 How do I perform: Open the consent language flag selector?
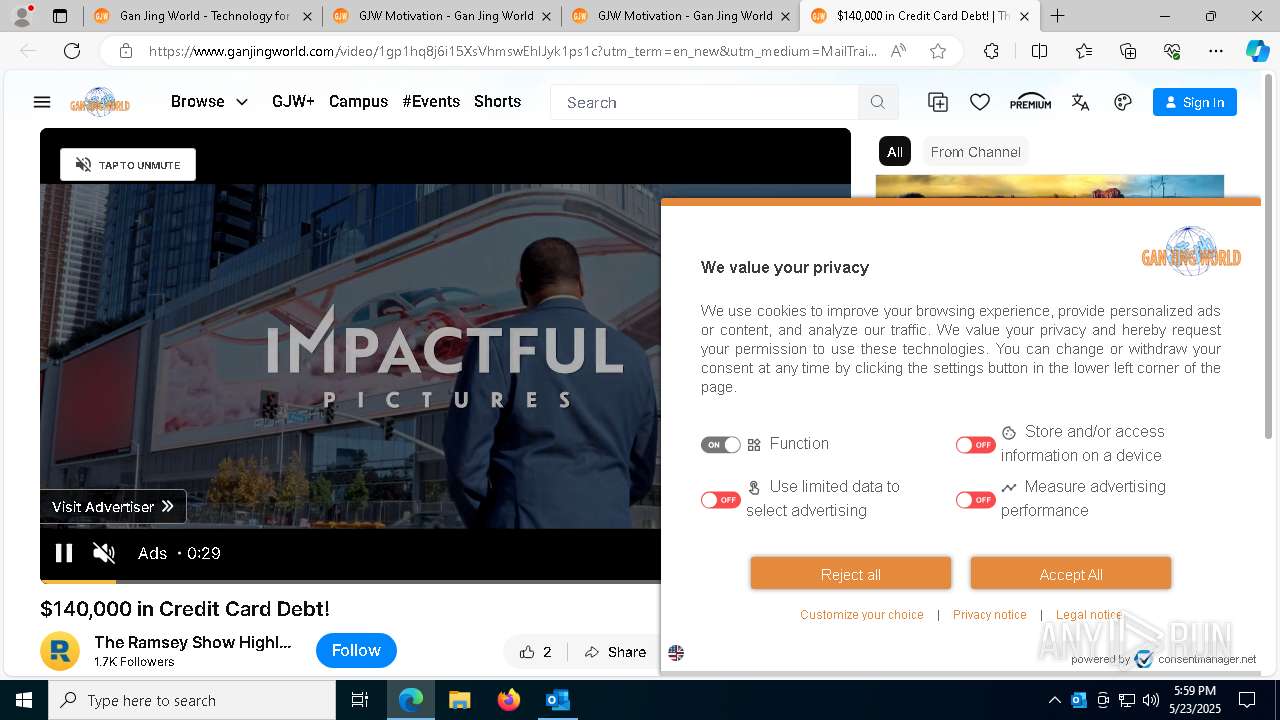coord(676,653)
